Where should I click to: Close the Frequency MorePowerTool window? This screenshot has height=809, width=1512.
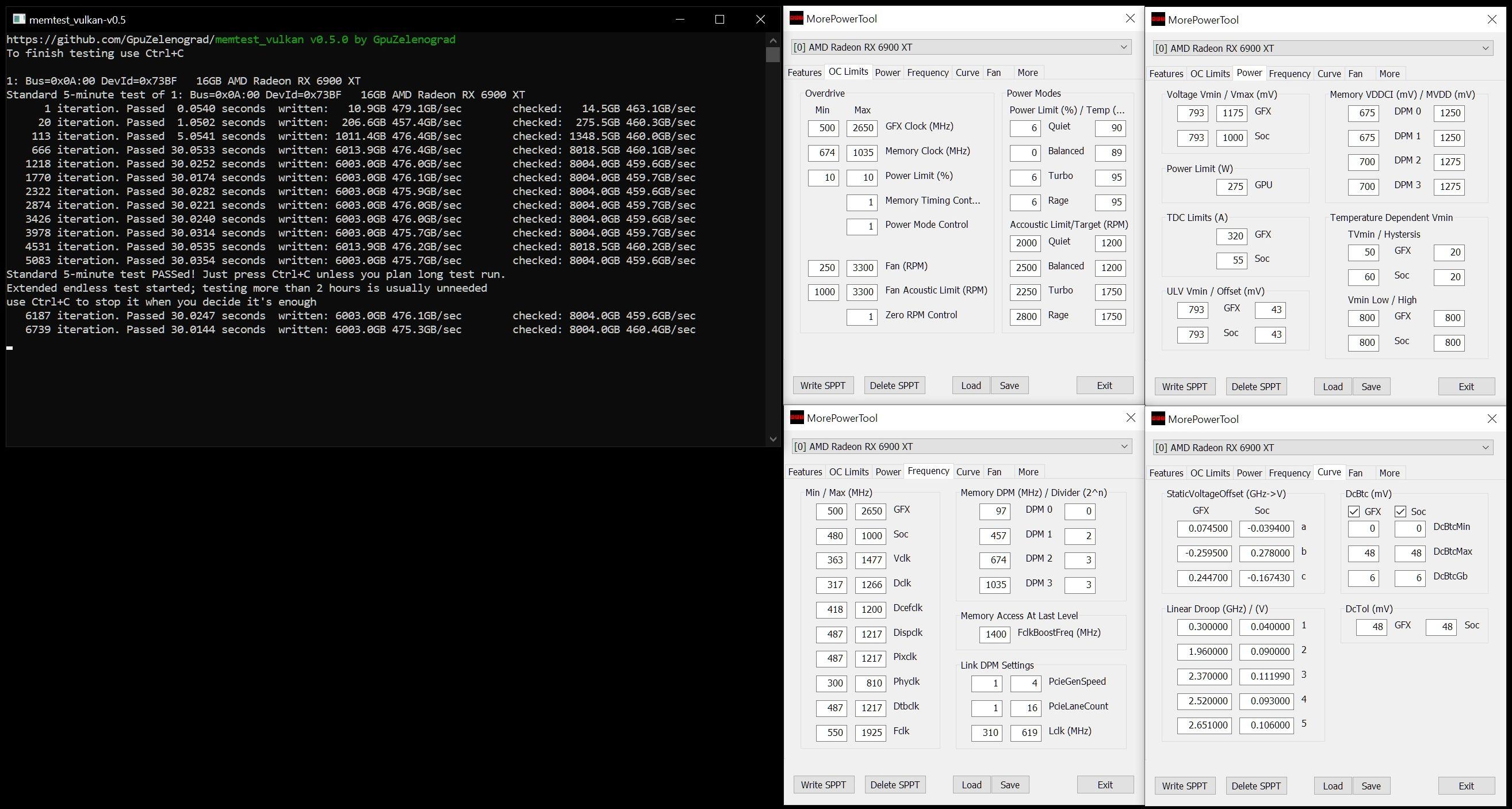pos(1131,417)
